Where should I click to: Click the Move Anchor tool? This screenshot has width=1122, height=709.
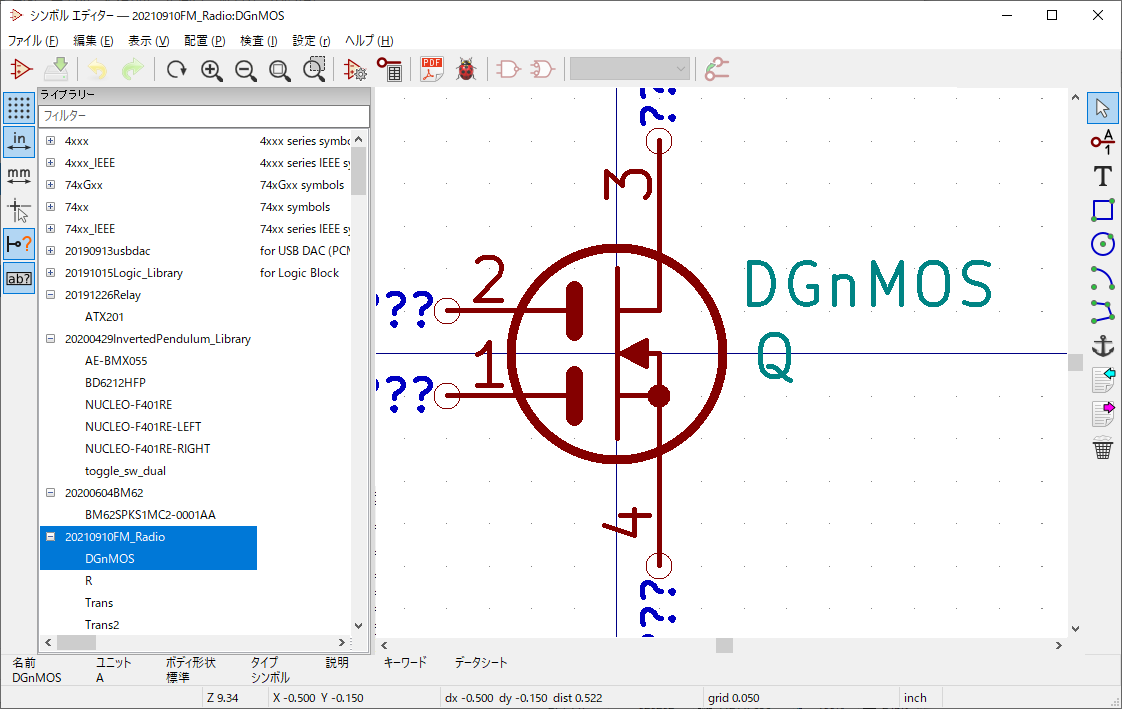click(x=1102, y=347)
